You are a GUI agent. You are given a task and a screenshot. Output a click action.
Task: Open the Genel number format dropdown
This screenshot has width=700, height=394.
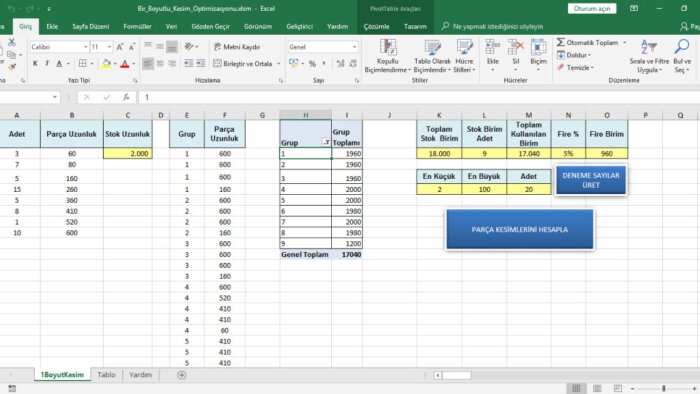(x=354, y=47)
